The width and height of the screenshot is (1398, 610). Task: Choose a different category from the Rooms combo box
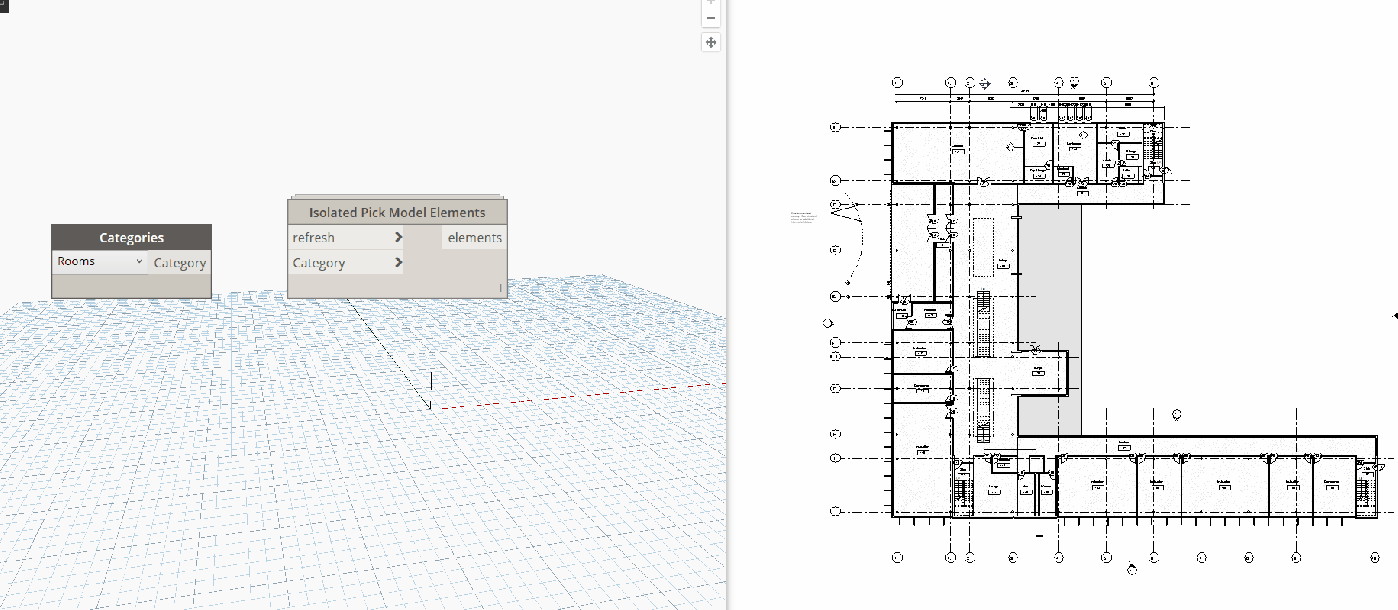coord(97,261)
